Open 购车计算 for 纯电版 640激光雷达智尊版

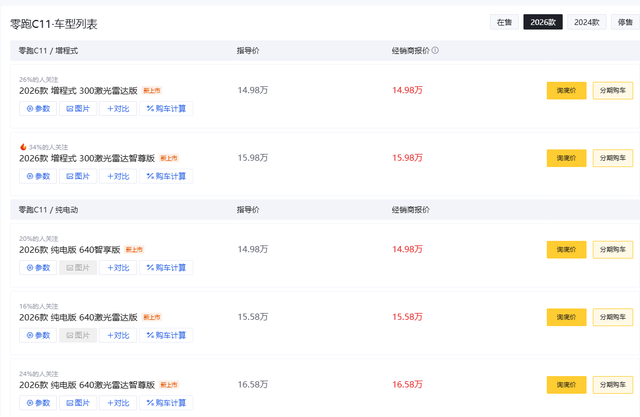click(x=166, y=403)
